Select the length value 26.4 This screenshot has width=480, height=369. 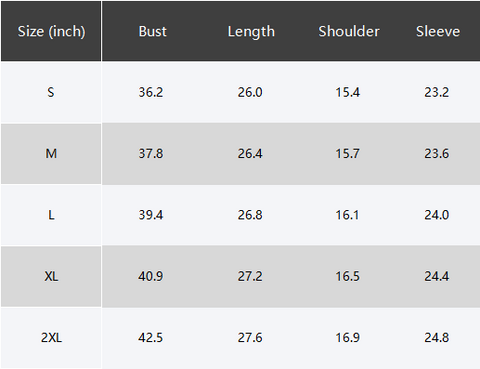[250, 154]
